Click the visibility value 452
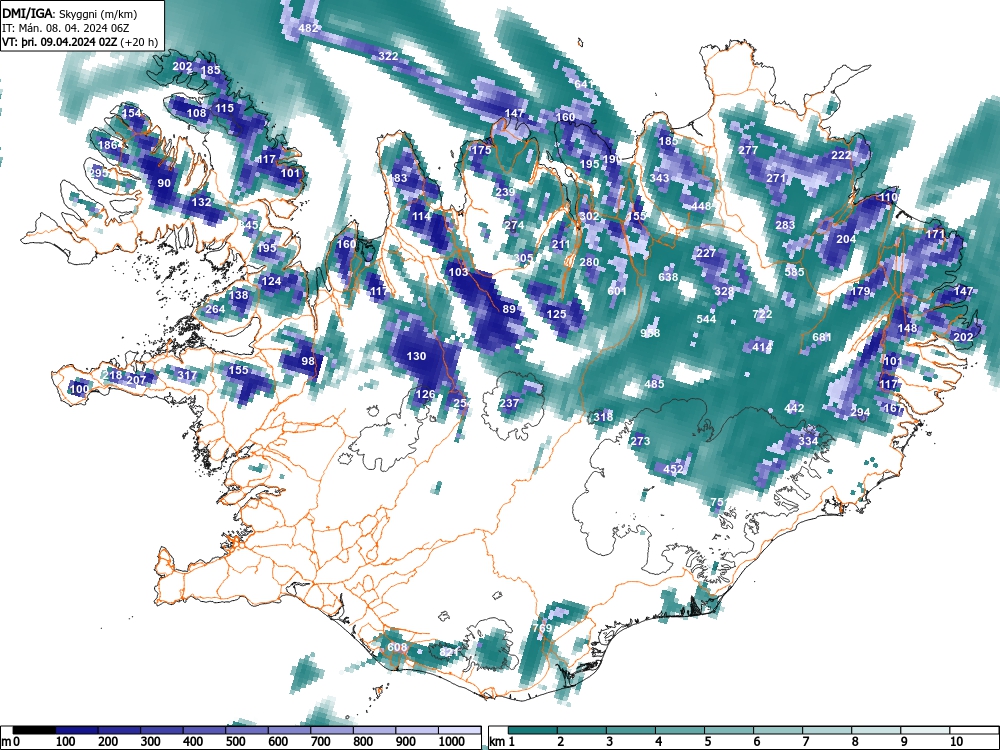 pos(673,469)
